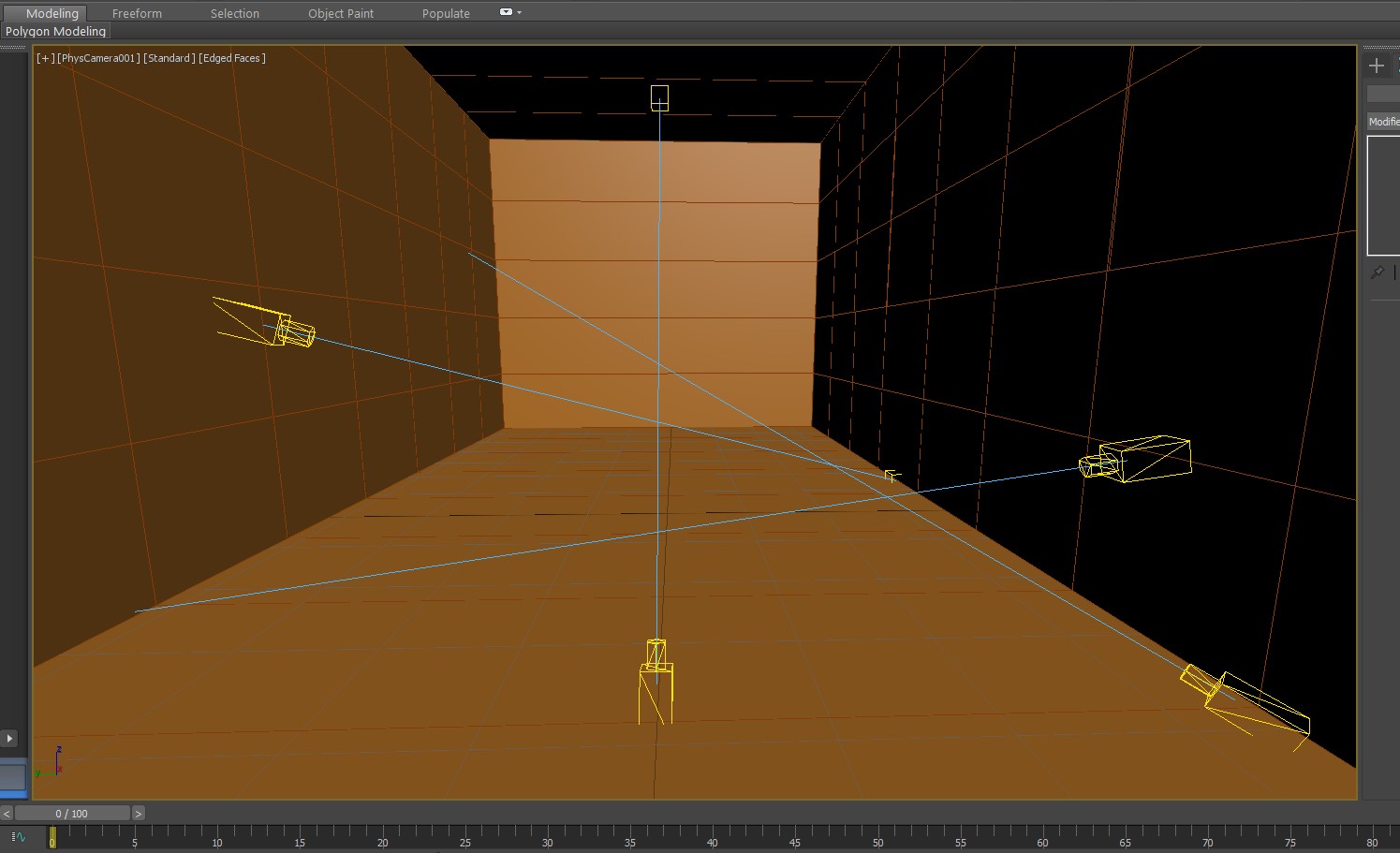Toggle the ribbon minimize button
The width and height of the screenshot is (1400, 853).
click(506, 13)
